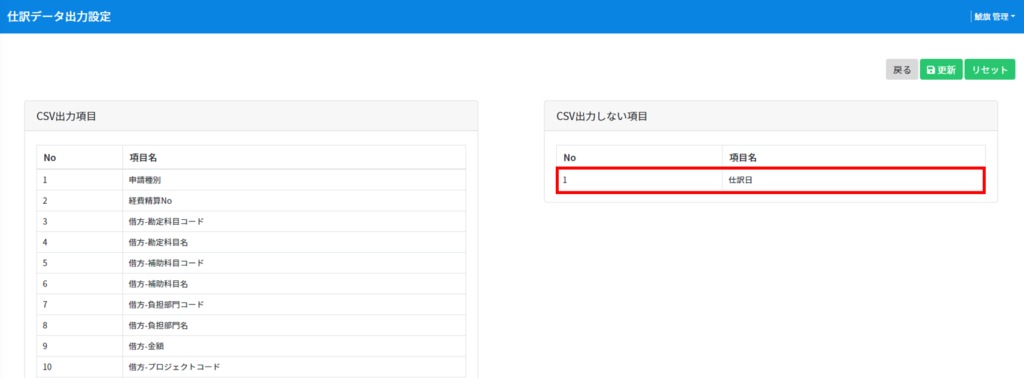Select the 借方-補助科目名 row

(251, 284)
